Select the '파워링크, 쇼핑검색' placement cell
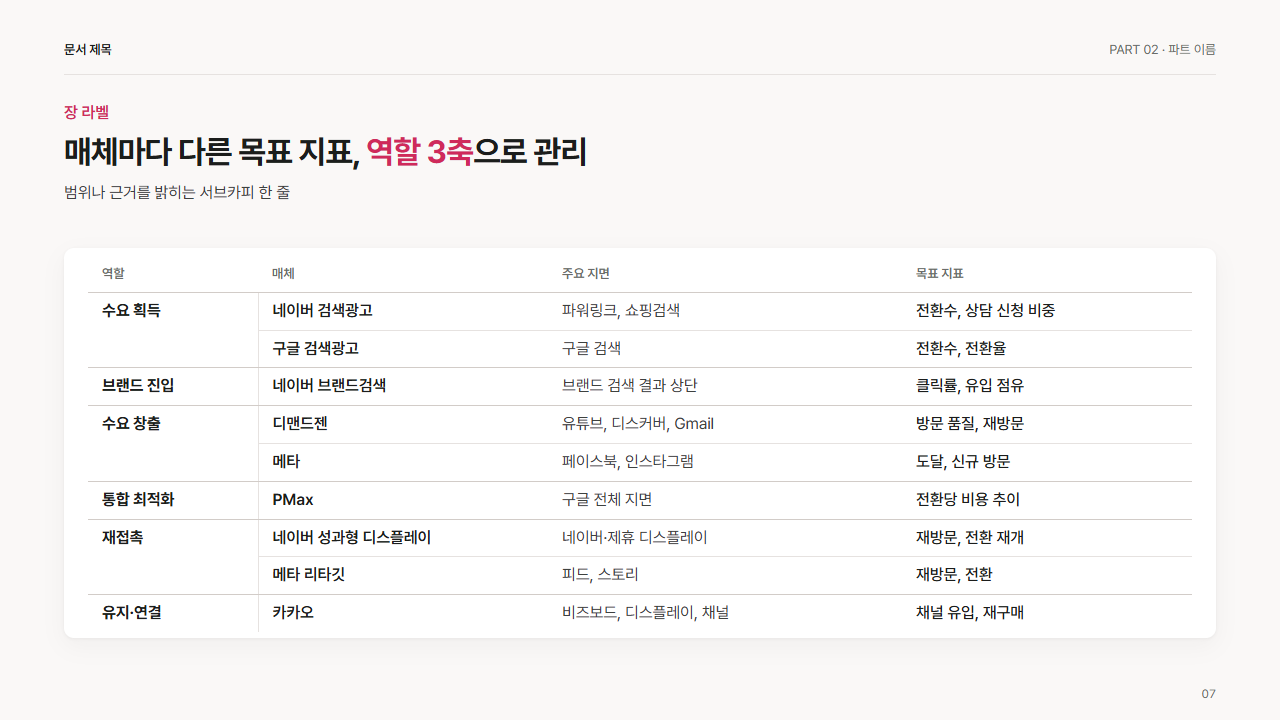Image resolution: width=1280 pixels, height=720 pixels. pyautogui.click(x=621, y=310)
